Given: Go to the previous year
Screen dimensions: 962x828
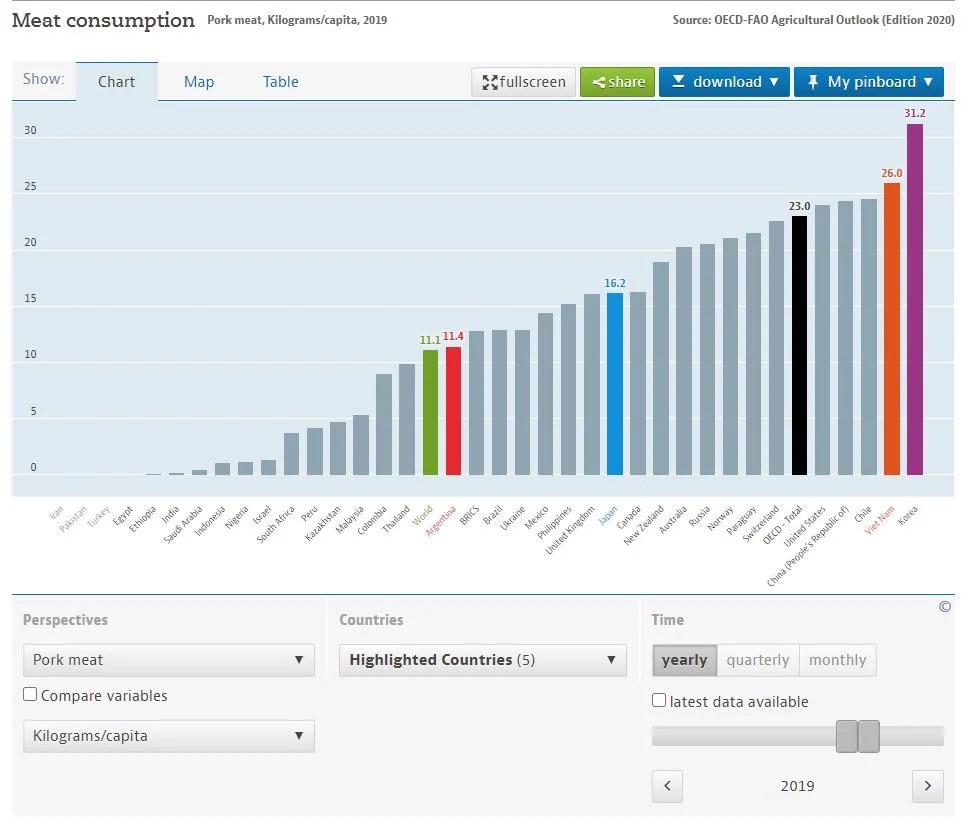Looking at the screenshot, I should [667, 786].
